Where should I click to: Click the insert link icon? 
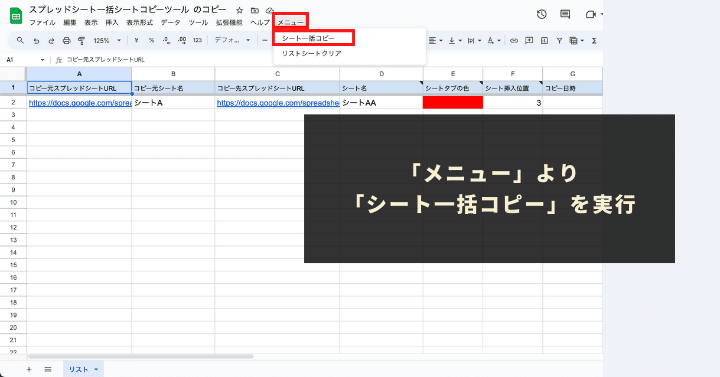pyautogui.click(x=514, y=40)
